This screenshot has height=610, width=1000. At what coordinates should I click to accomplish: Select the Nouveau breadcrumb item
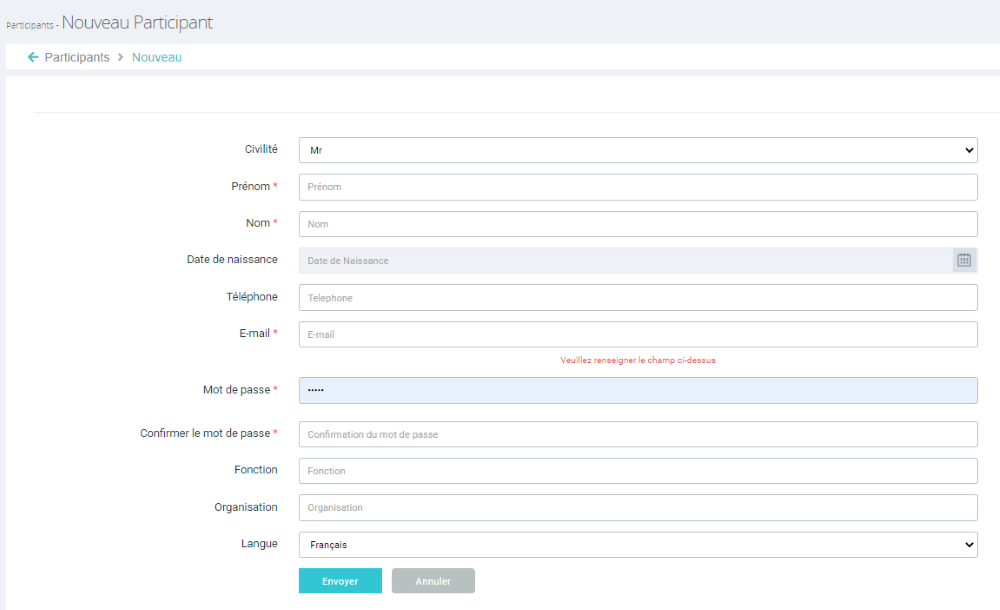pyautogui.click(x=157, y=57)
